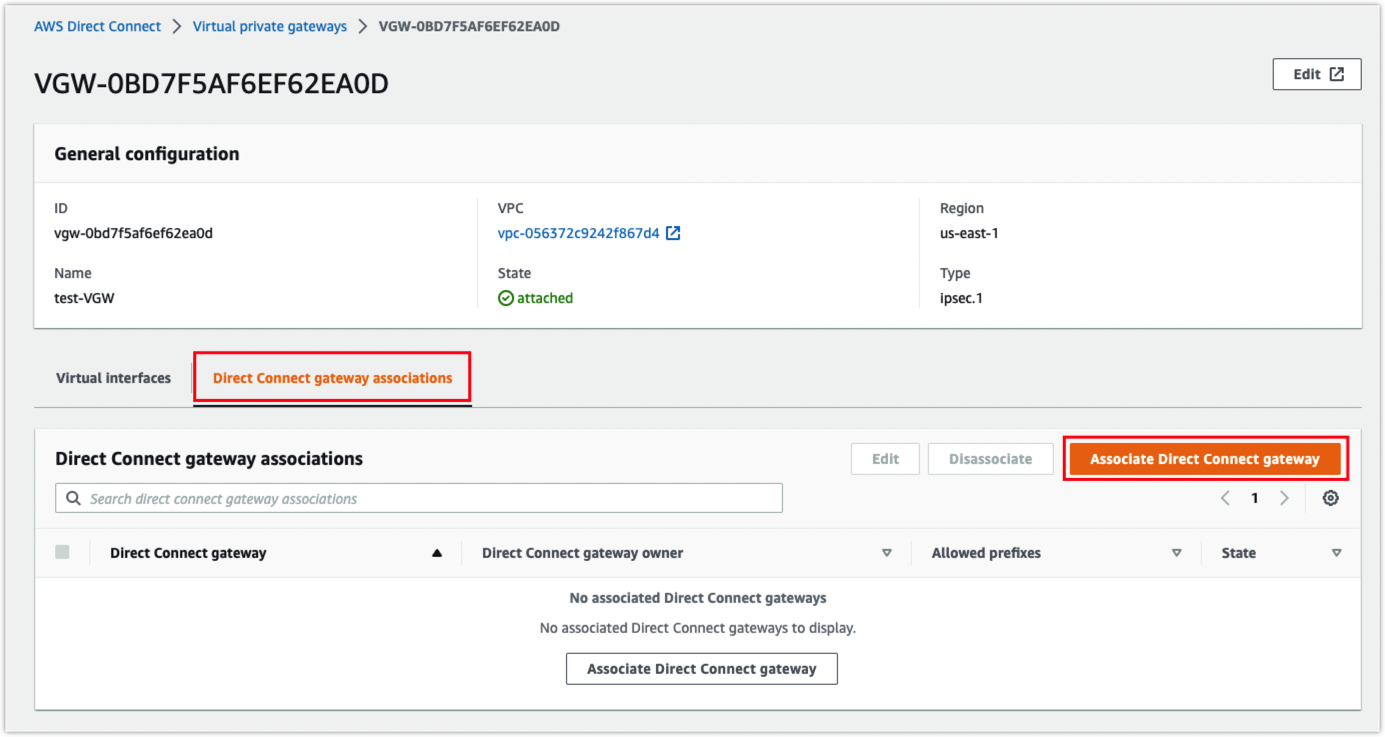The width and height of the screenshot is (1385, 737).
Task: Click the search magnifier icon
Action: [x=73, y=498]
